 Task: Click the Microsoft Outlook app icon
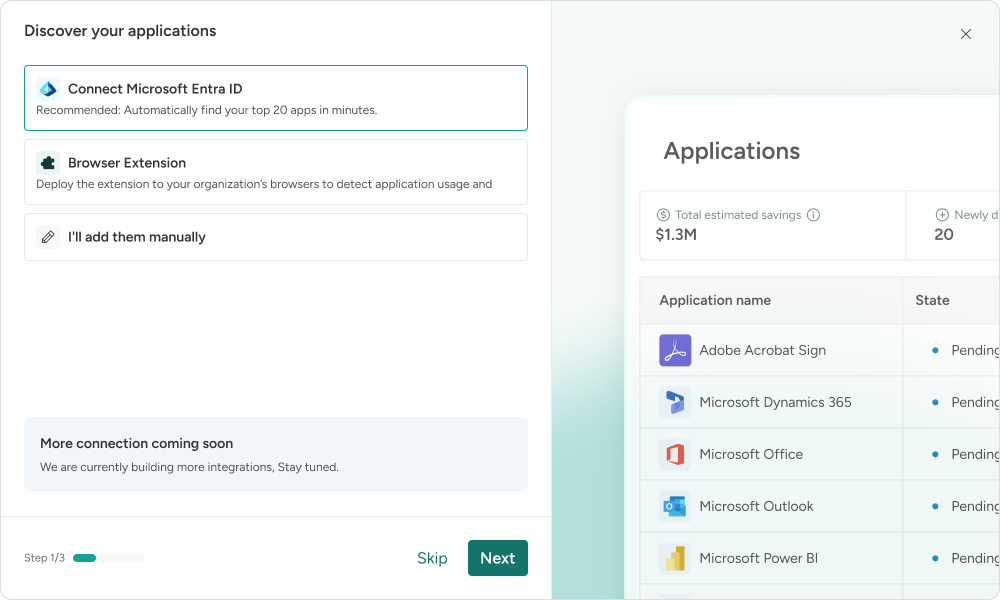coord(675,506)
